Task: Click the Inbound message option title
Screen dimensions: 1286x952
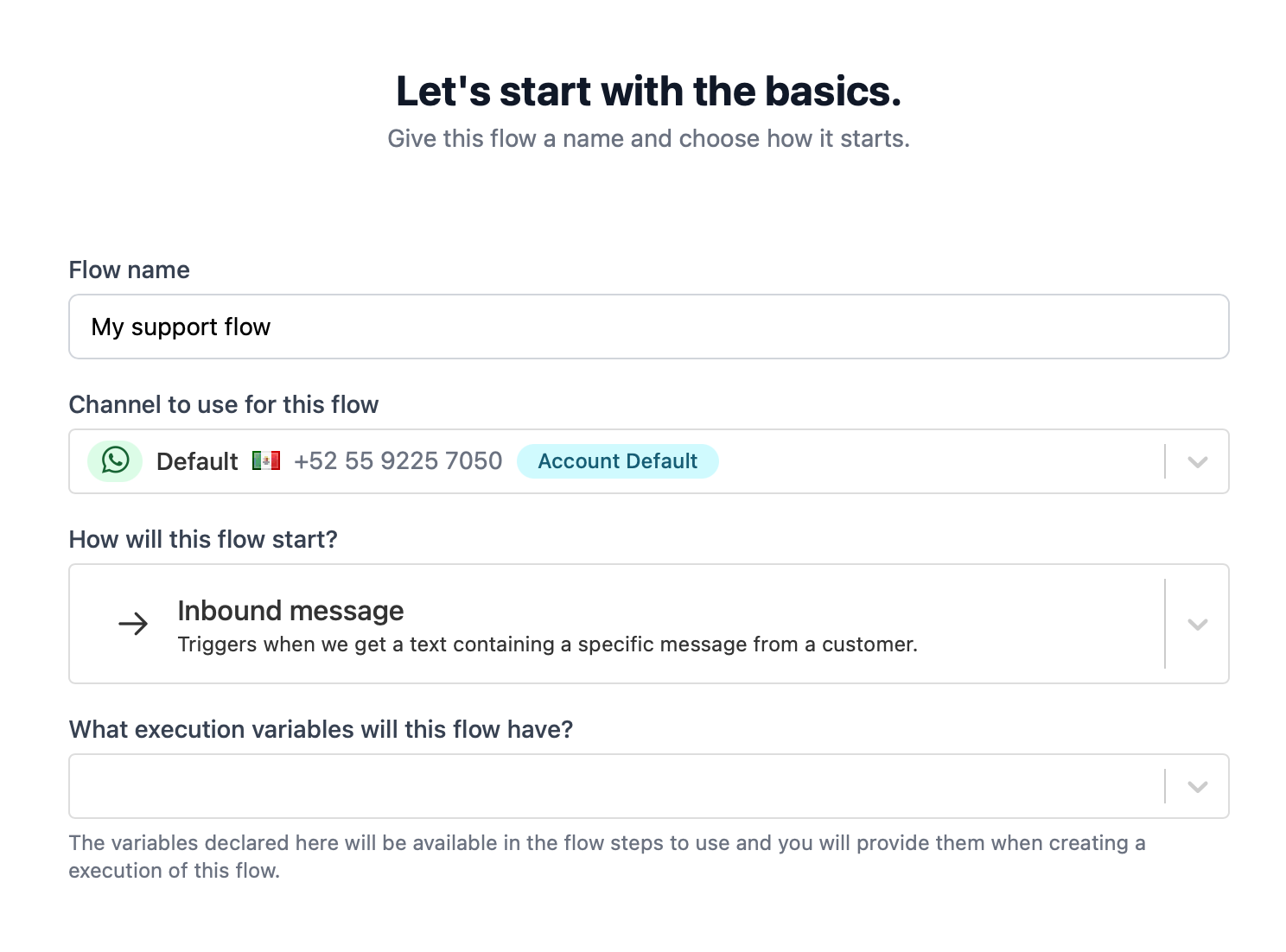Action: tap(290, 611)
